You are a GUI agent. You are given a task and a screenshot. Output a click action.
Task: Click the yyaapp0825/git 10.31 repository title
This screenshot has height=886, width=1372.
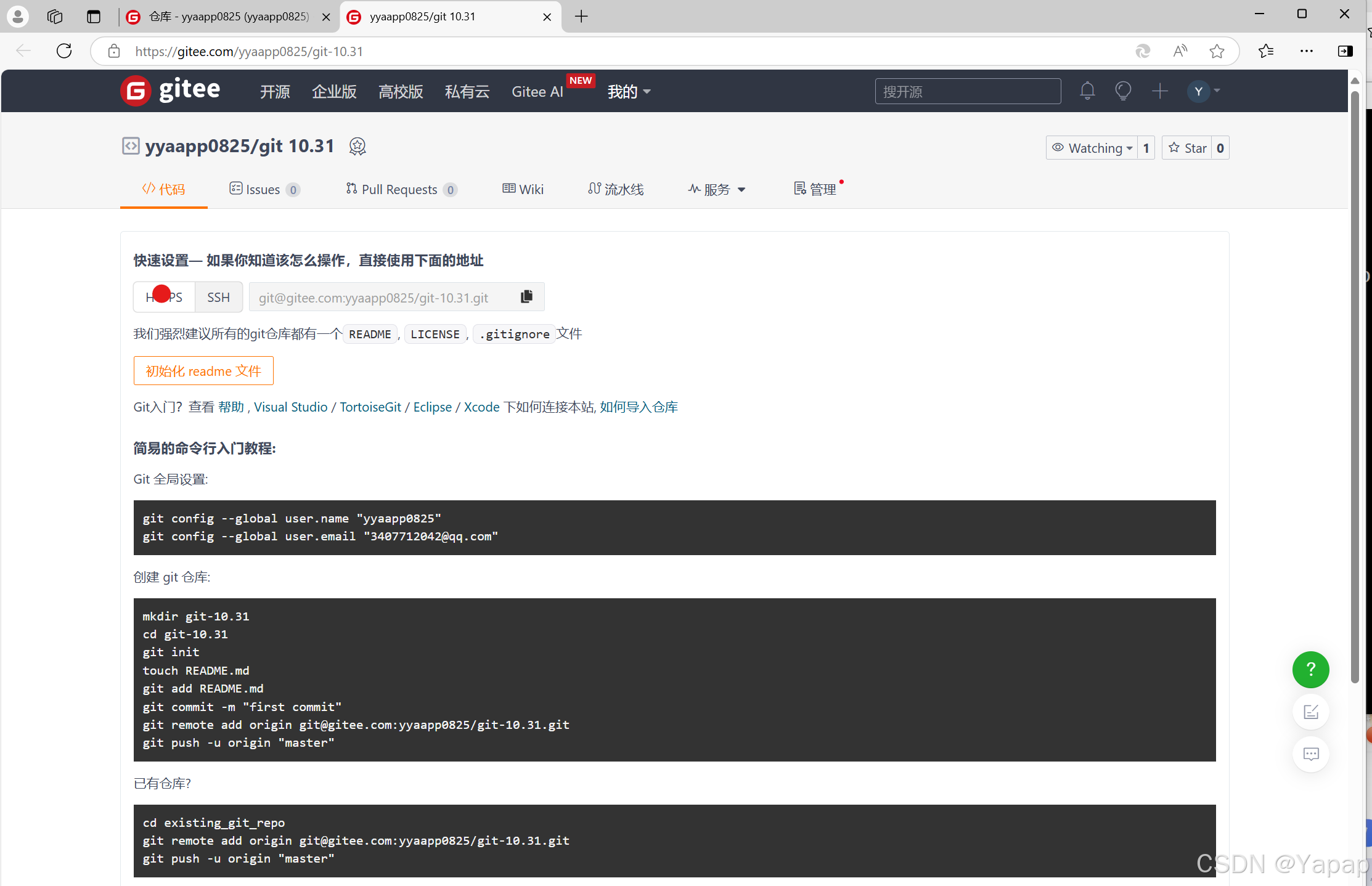(240, 146)
